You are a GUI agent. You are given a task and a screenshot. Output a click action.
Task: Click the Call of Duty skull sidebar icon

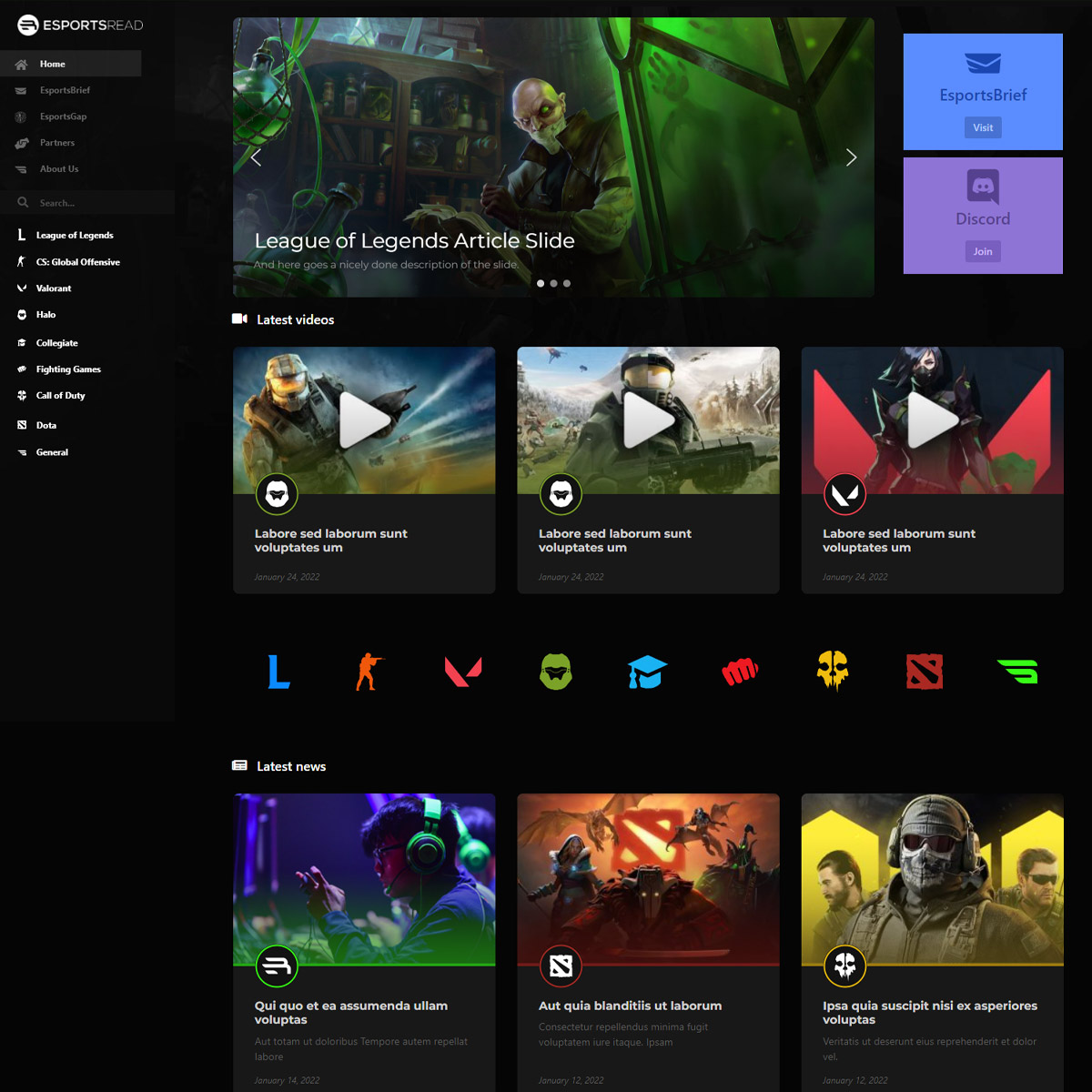[x=22, y=396]
